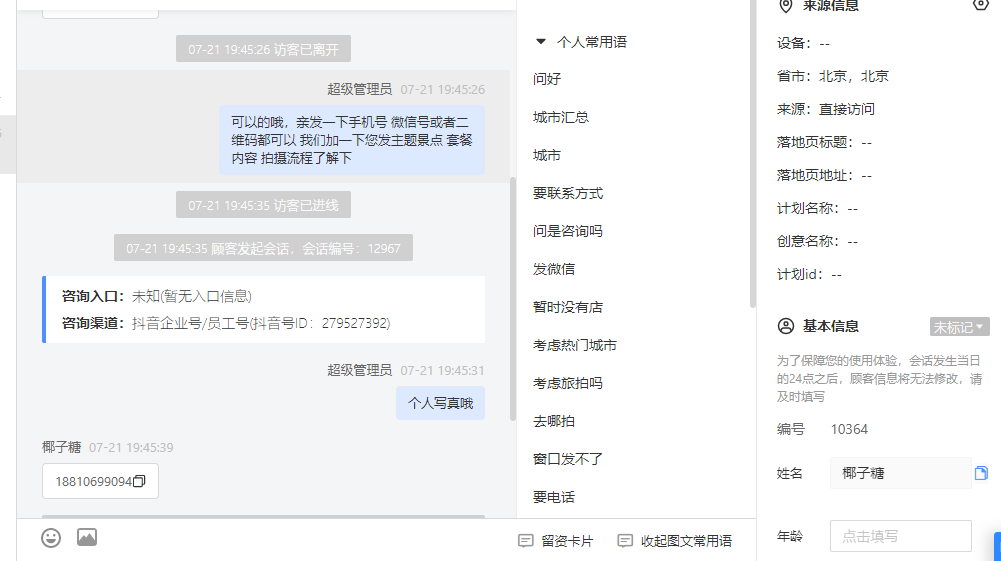This screenshot has width=1001, height=561.
Task: Open the 未标记 status dropdown
Action: tap(959, 327)
